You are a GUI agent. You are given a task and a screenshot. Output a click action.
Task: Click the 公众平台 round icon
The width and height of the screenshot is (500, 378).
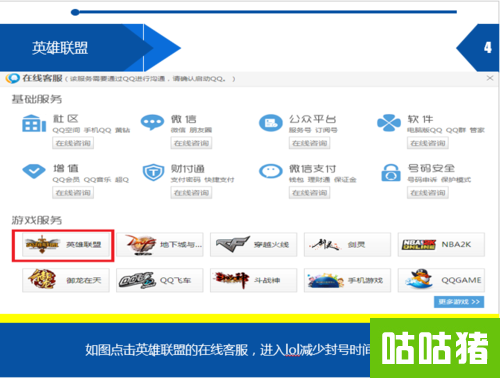pos(271,123)
